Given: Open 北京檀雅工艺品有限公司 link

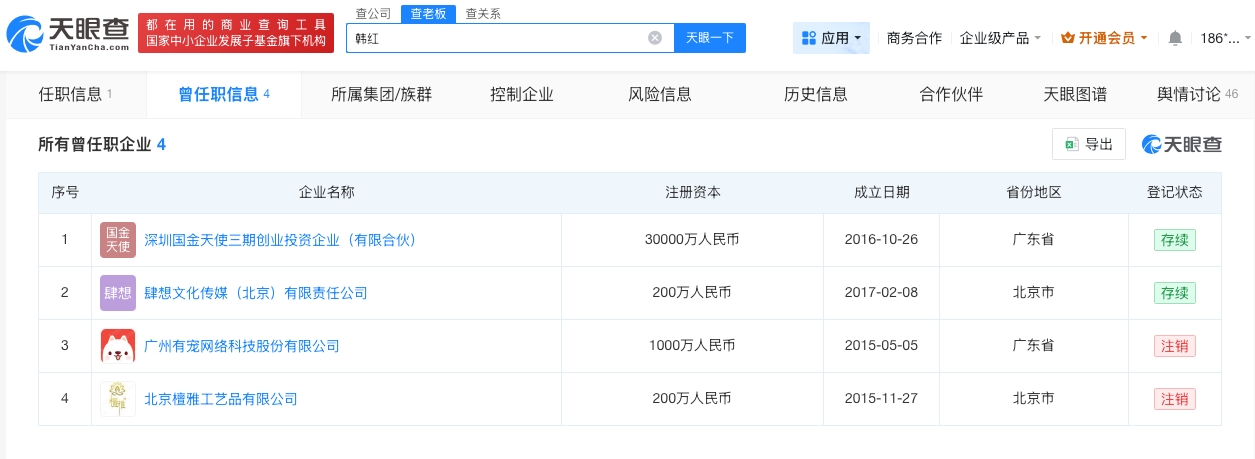Looking at the screenshot, I should (x=221, y=399).
